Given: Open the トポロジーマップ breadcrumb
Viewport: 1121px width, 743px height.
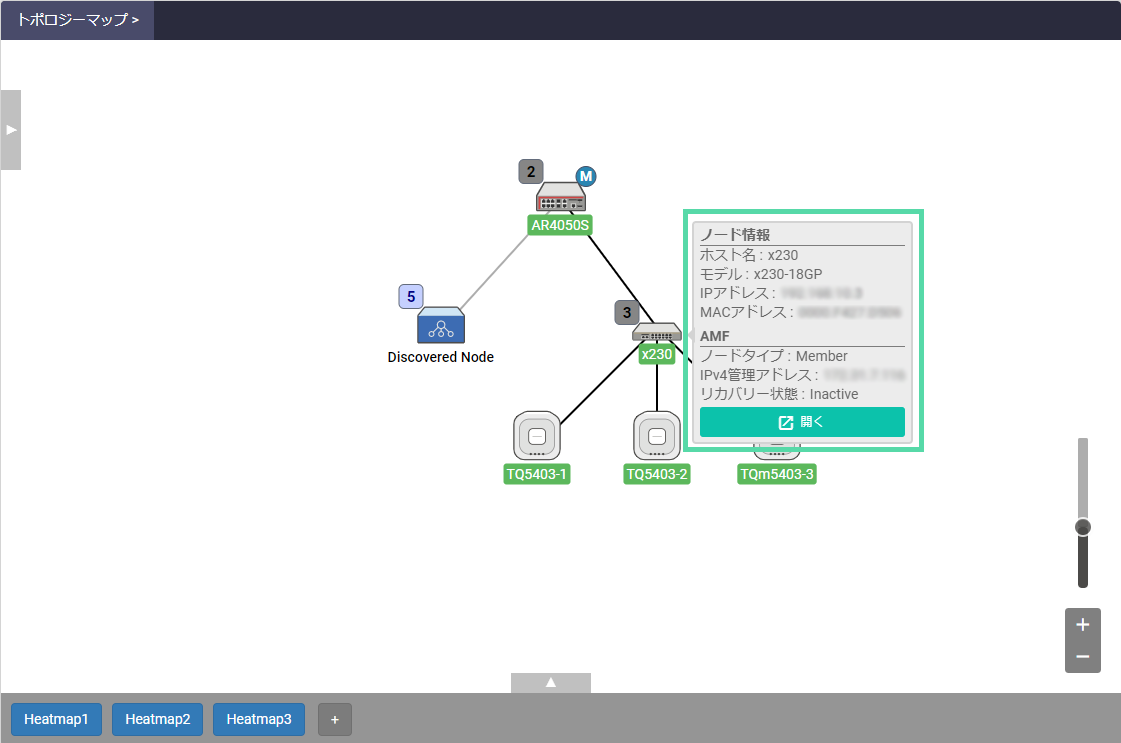Looking at the screenshot, I should 77,19.
